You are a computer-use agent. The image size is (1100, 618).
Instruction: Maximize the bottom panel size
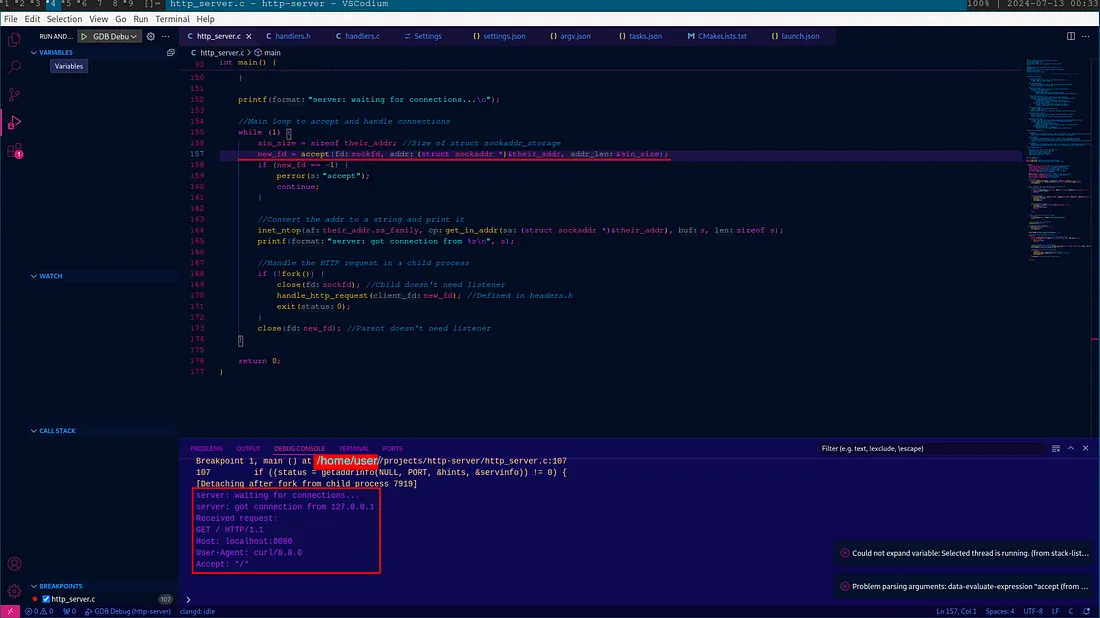[1071, 448]
